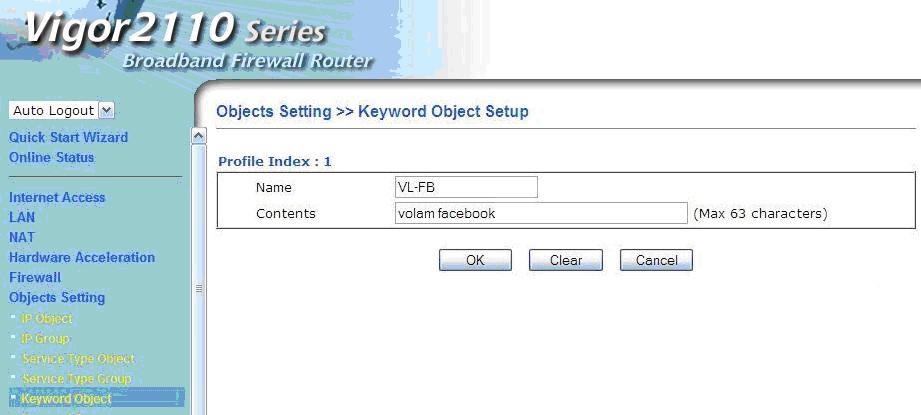Go to Online Status page

click(x=51, y=157)
